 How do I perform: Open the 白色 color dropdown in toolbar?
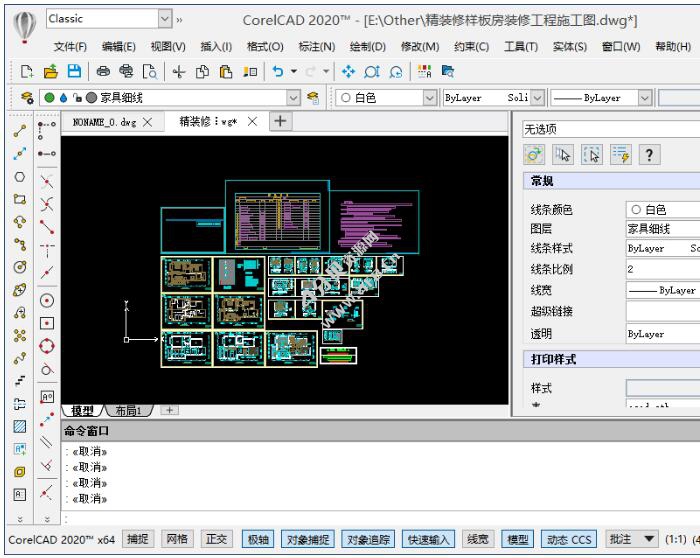429,98
